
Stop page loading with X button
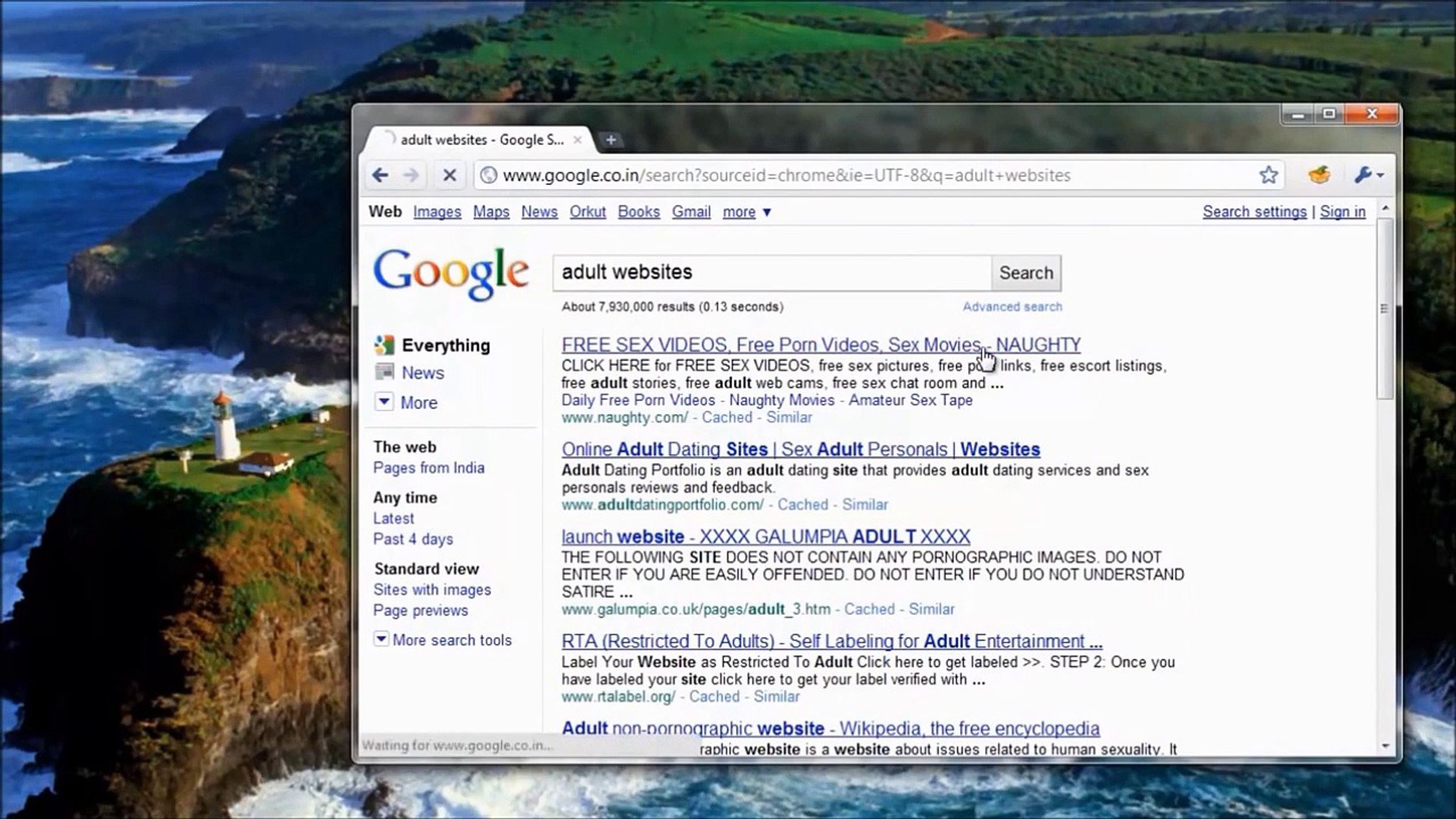click(x=449, y=175)
